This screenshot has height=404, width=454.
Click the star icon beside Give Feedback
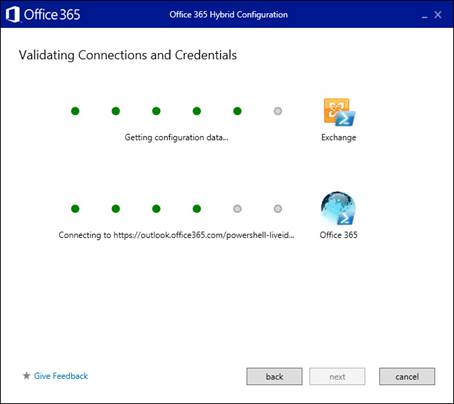pos(26,376)
